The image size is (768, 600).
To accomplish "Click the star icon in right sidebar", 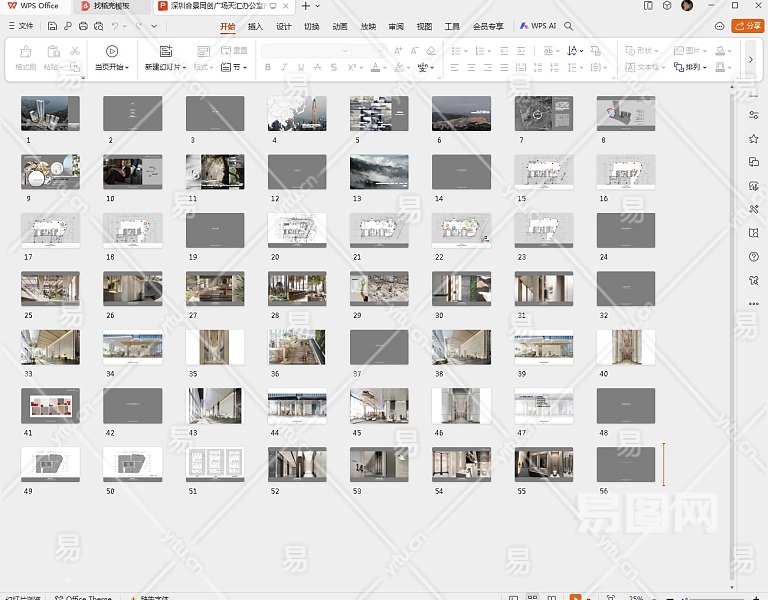I will [x=753, y=138].
